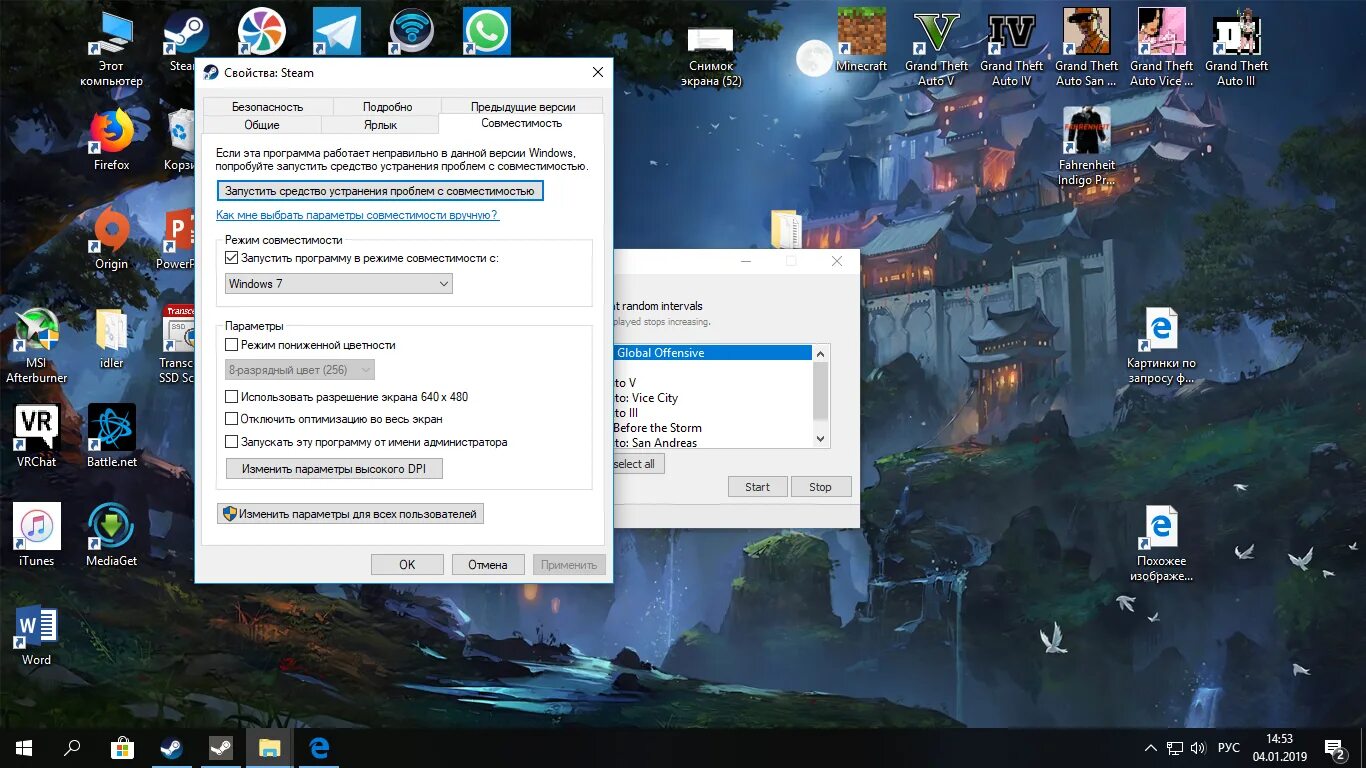Click game list scrollbar down arrow

pyautogui.click(x=821, y=439)
